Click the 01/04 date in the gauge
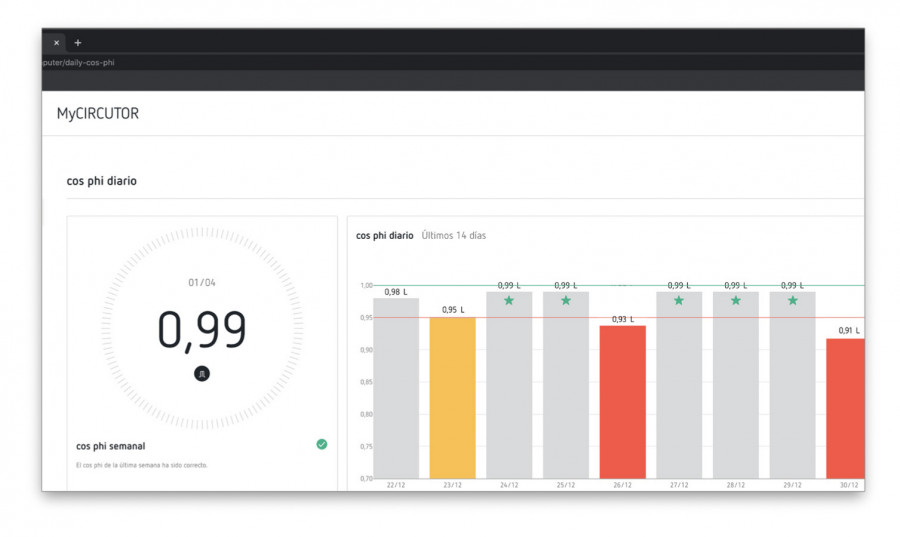The height and width of the screenshot is (537, 900). point(202,282)
